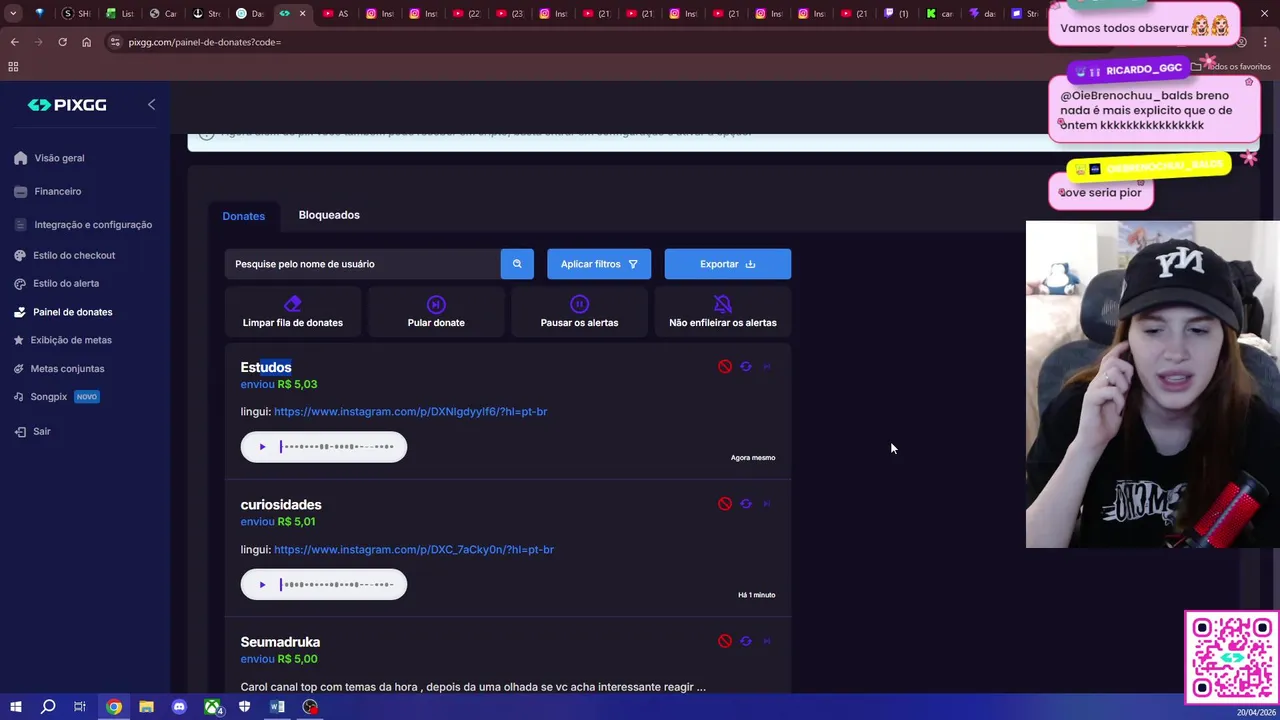Viewport: 1280px width, 720px height.
Task: Toggle Não enfileirar os alertas
Action: click(x=723, y=312)
